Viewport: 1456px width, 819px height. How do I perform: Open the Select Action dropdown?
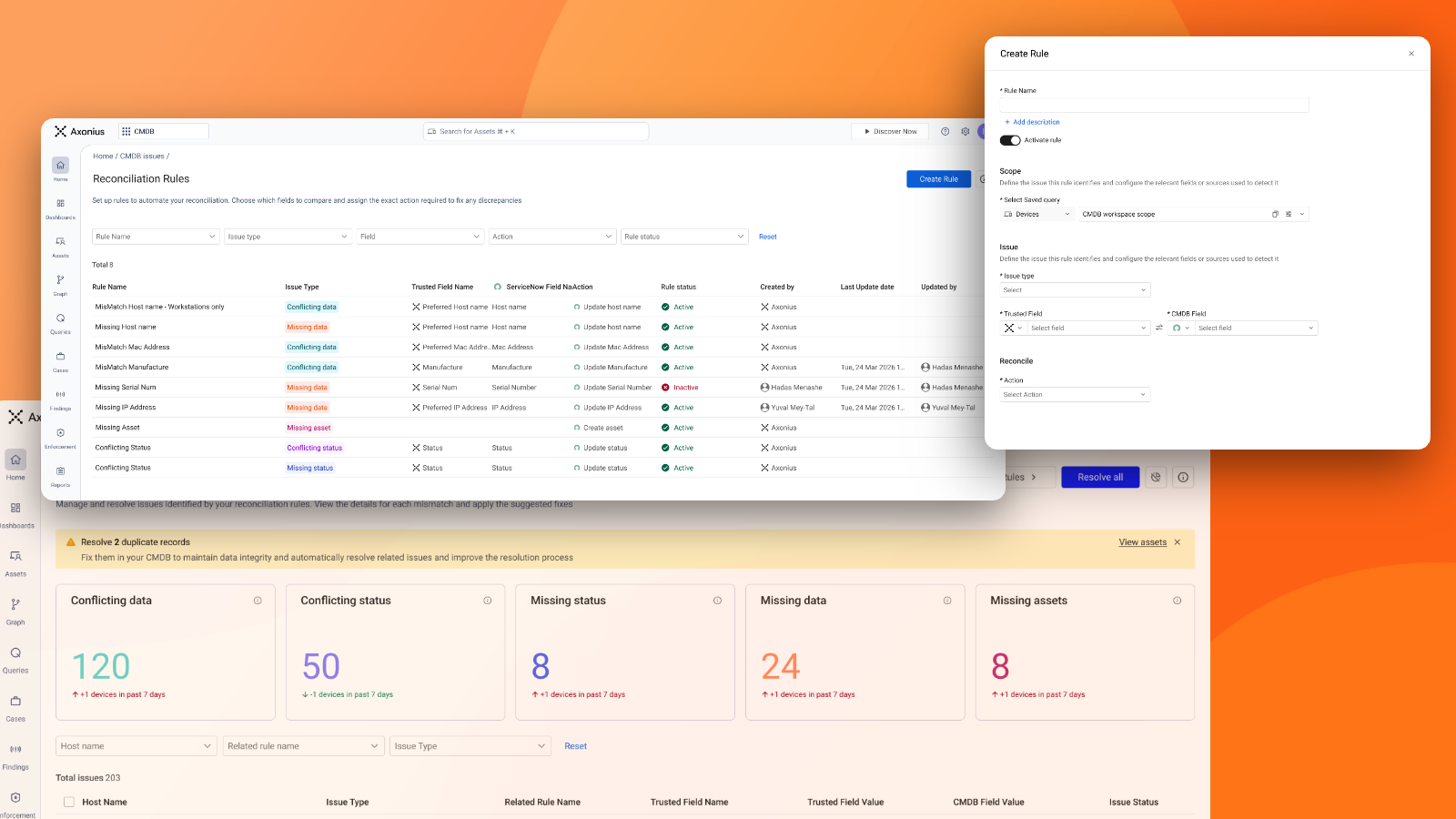(x=1075, y=395)
